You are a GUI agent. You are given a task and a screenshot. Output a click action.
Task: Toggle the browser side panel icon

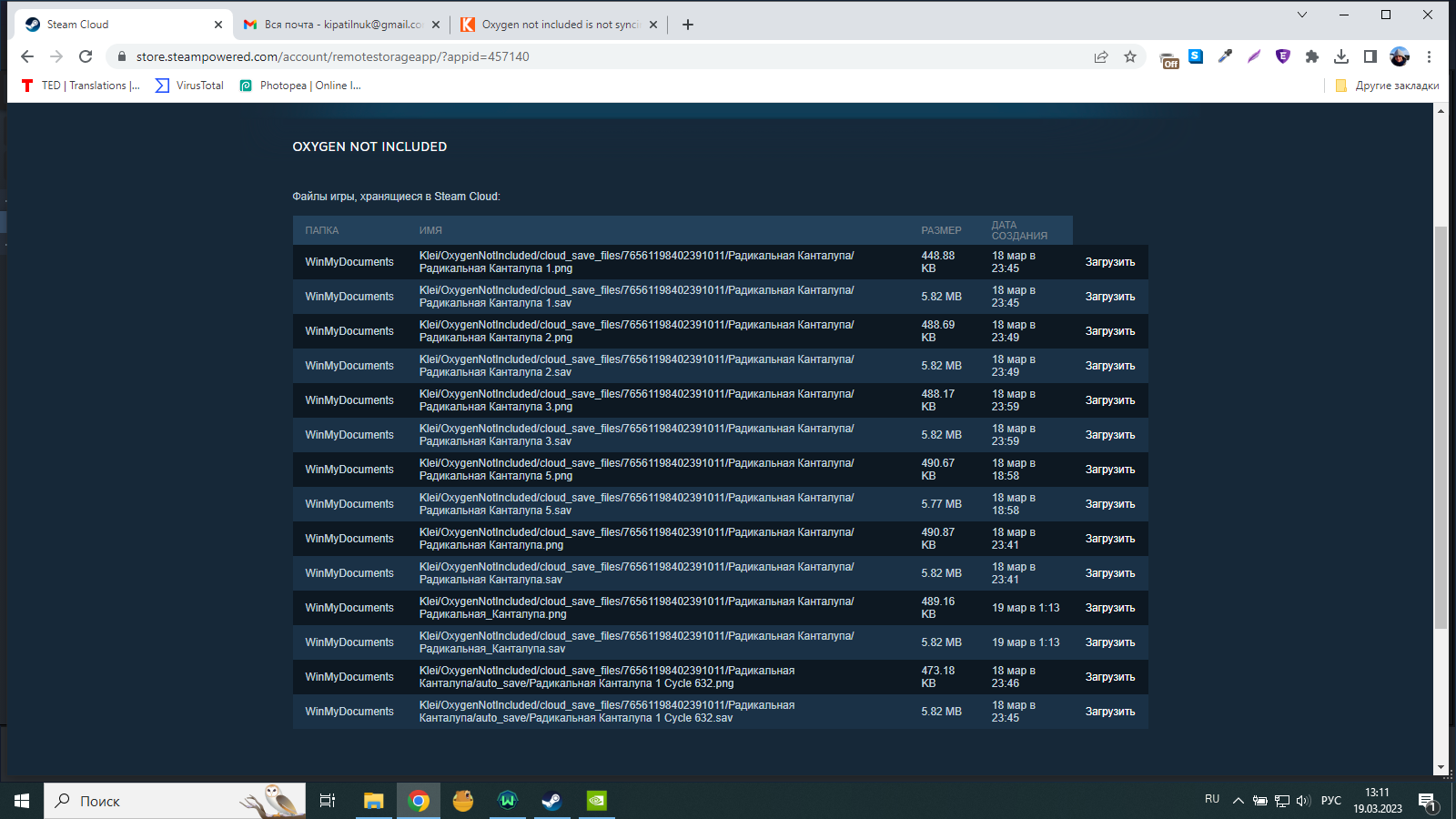point(1370,56)
